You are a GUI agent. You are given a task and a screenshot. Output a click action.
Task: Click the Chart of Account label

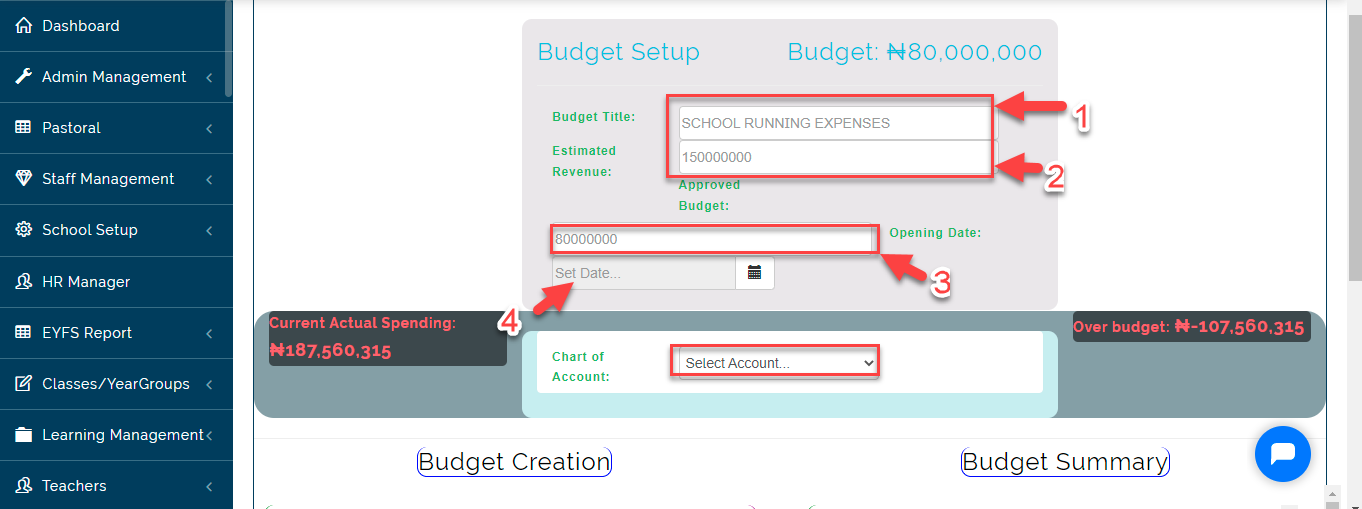coord(581,367)
